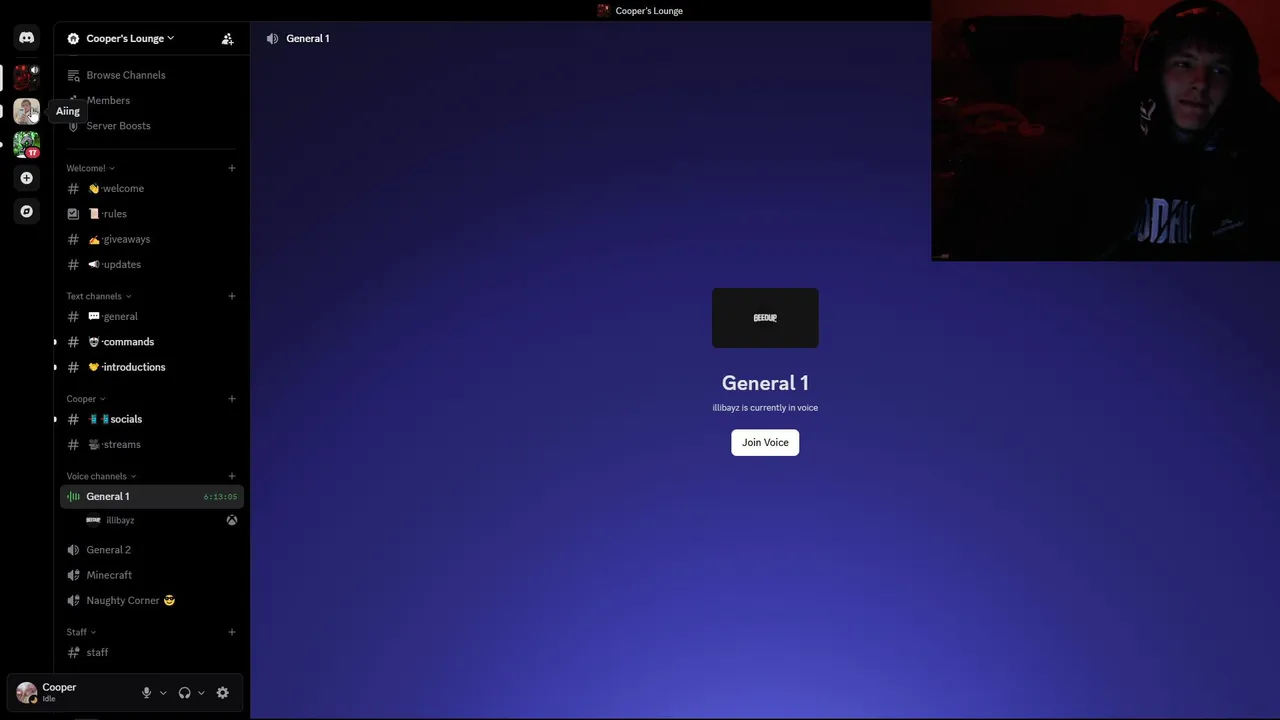This screenshot has height=720, width=1280.
Task: Add channel to the Staff category
Action: (232, 632)
